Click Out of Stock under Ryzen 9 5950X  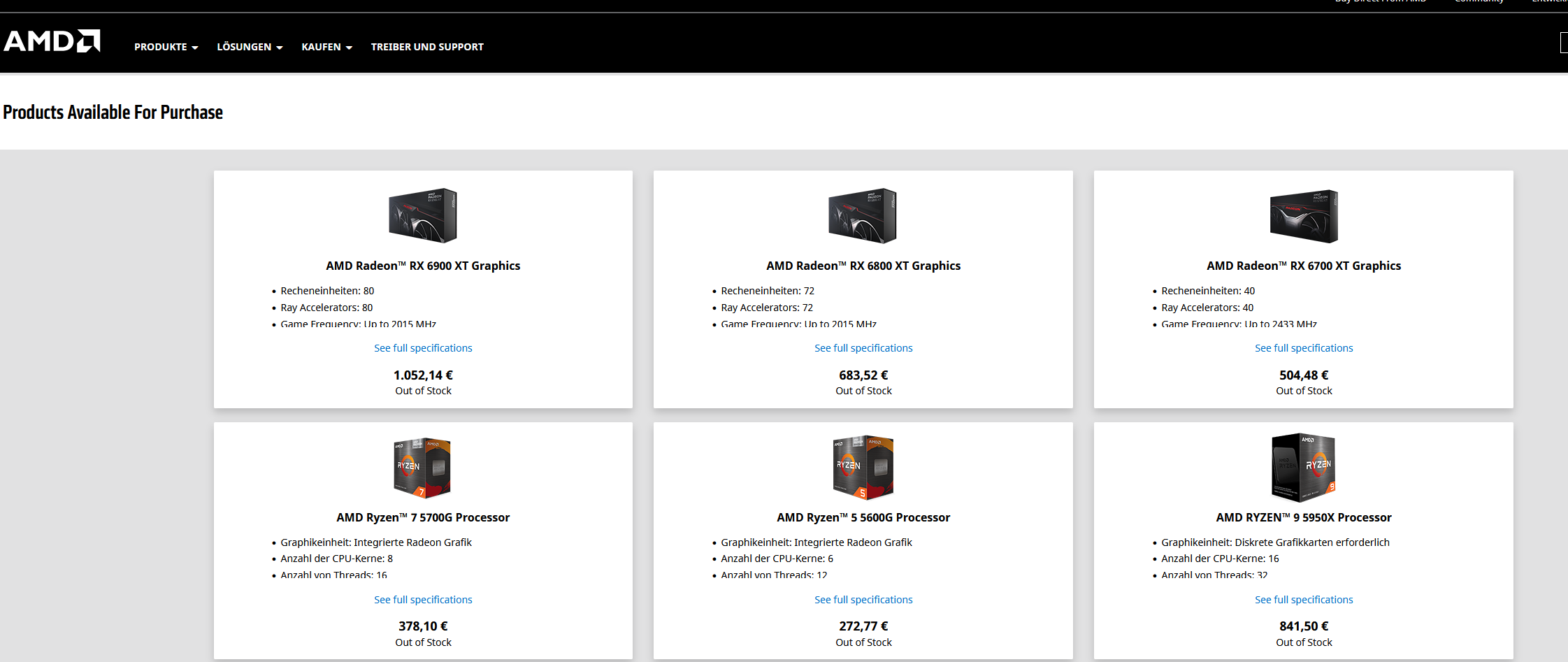(x=1304, y=642)
